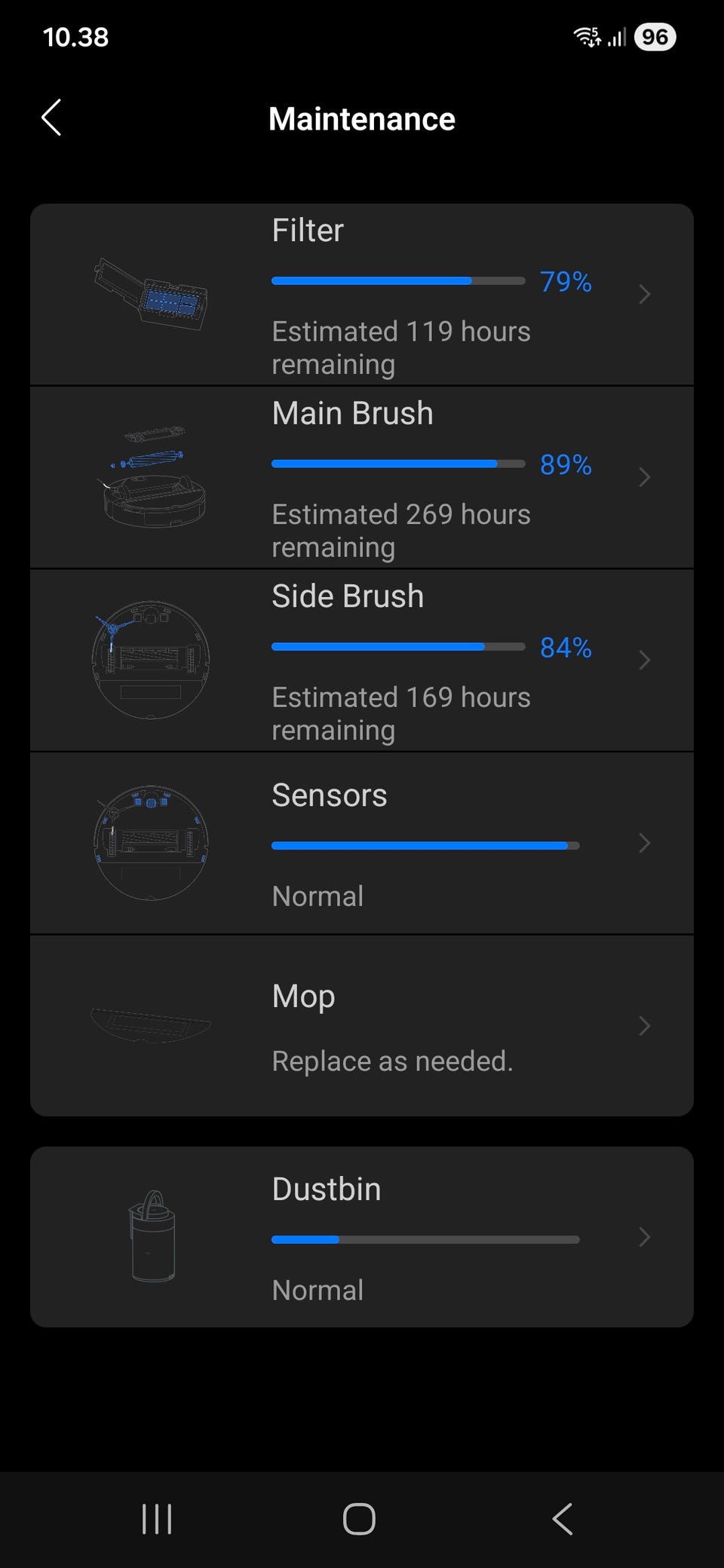The image size is (724, 1568).
Task: Tap the Dustbin container icon
Action: coord(152,1236)
